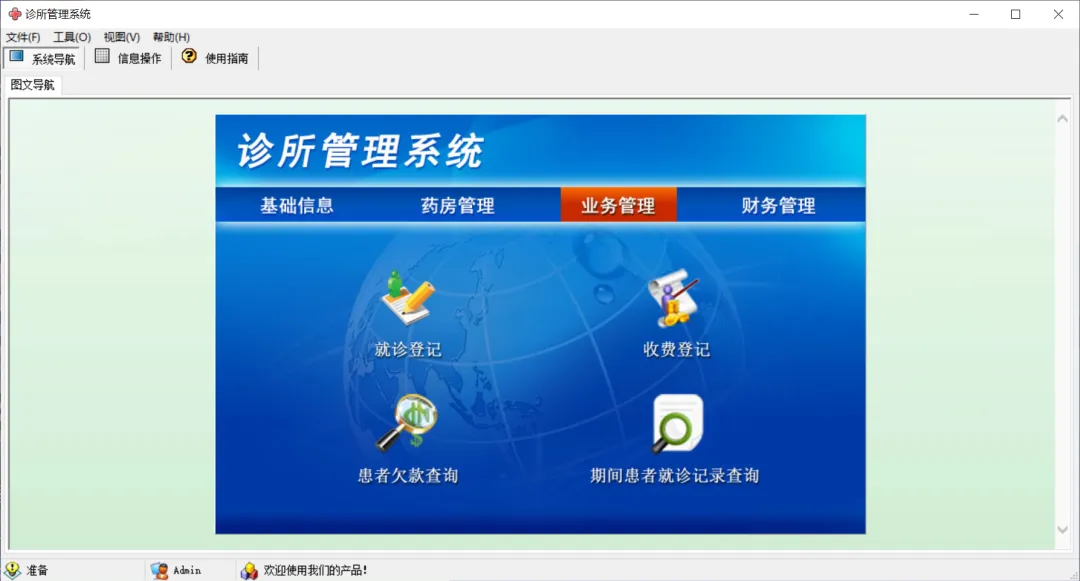Screen dimensions: 1080x581
Task: Click the Admin username text
Action: (187, 571)
